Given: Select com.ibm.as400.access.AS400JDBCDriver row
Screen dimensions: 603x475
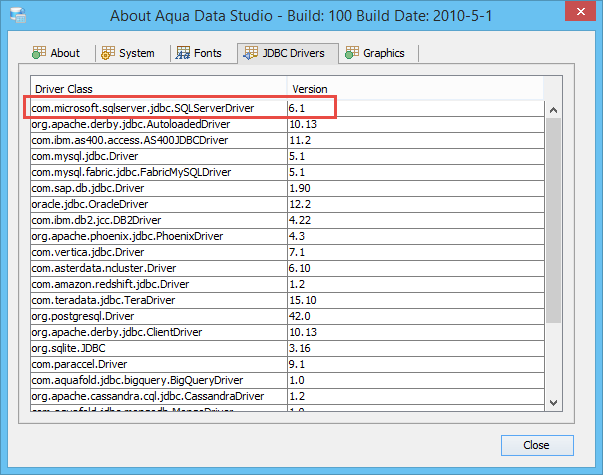Looking at the screenshot, I should [x=287, y=140].
